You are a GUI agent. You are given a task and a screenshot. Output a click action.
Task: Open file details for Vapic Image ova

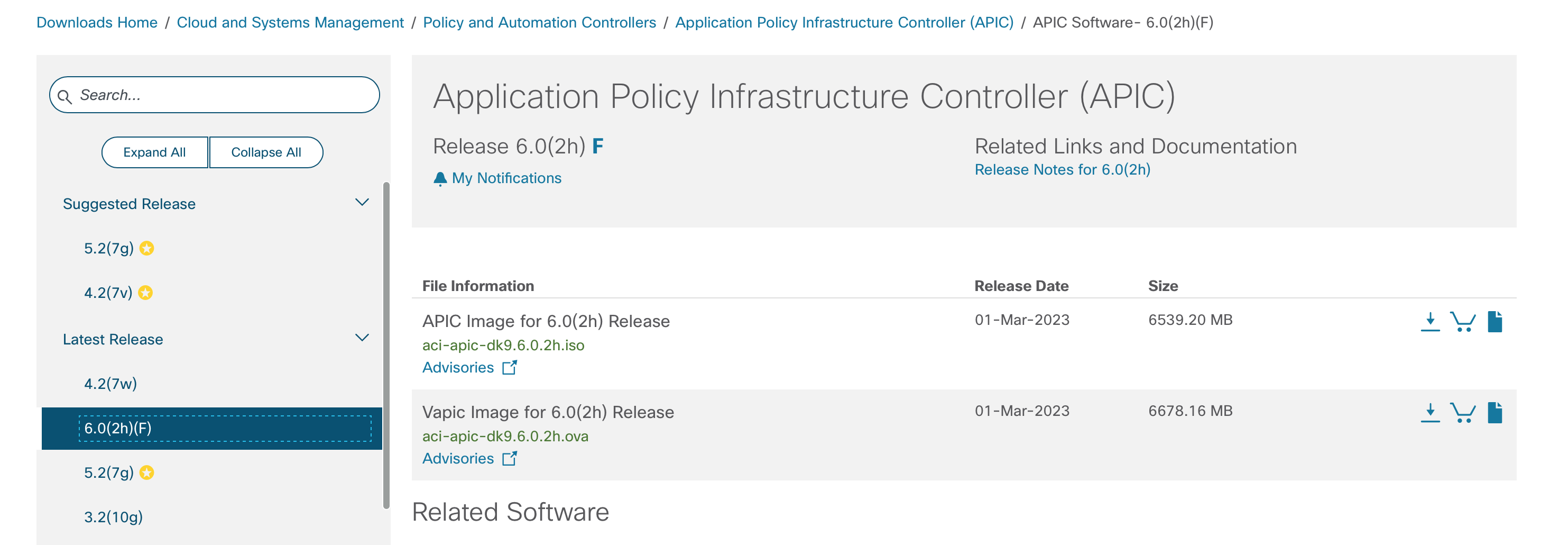(1495, 412)
